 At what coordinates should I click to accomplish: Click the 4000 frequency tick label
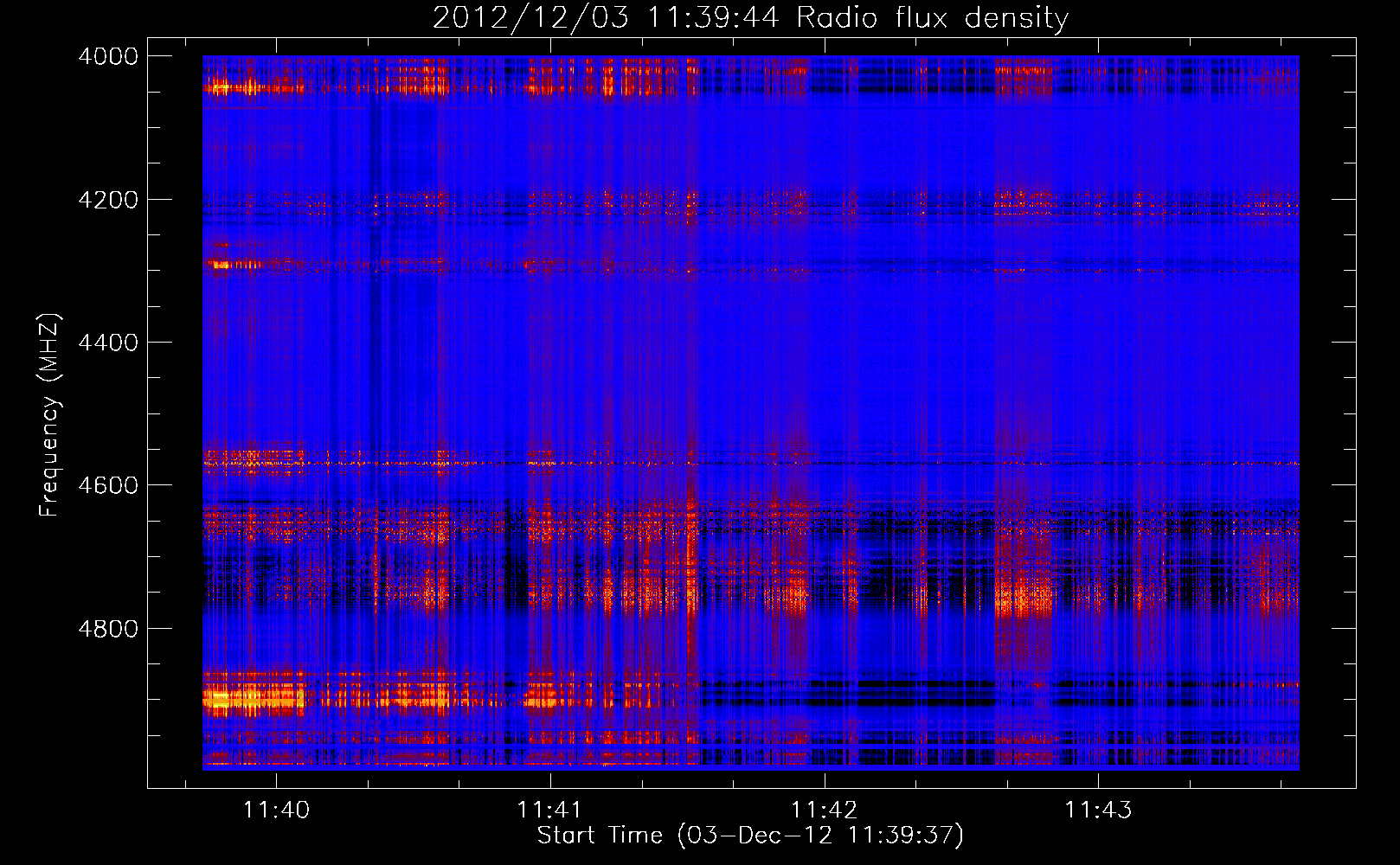(108, 56)
